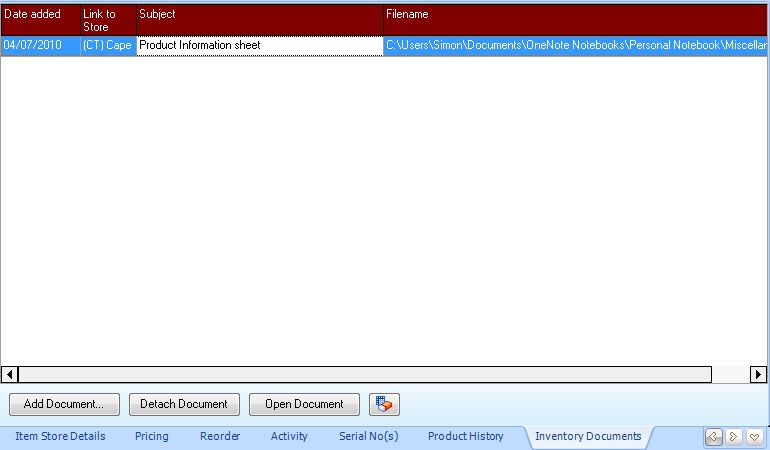Click the icon button beside Open Document

(x=384, y=404)
